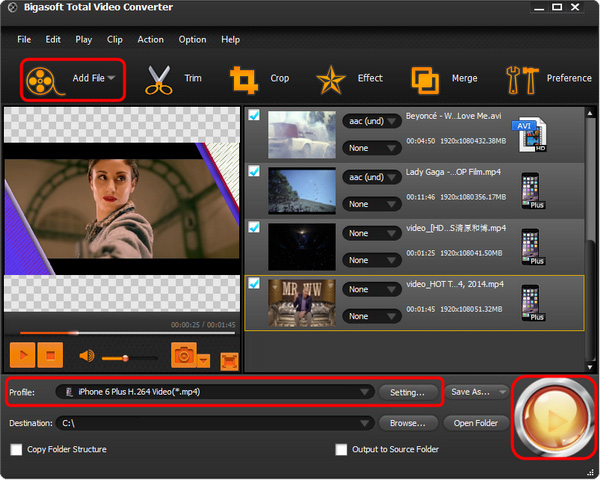The width and height of the screenshot is (600, 480).
Task: Uncheck the video_[HD file checkbox
Action: tap(254, 227)
